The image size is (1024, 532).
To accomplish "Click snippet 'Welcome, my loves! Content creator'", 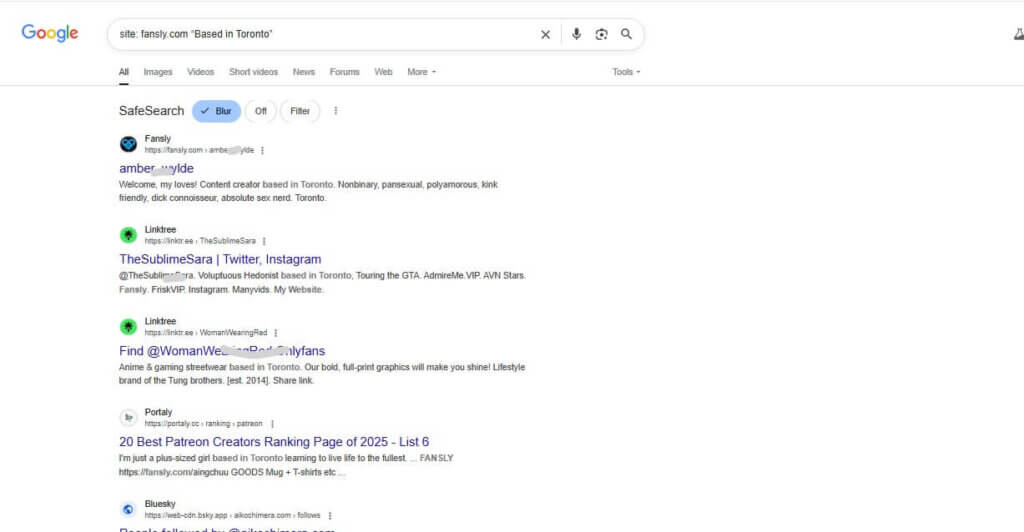I will [x=189, y=185].
